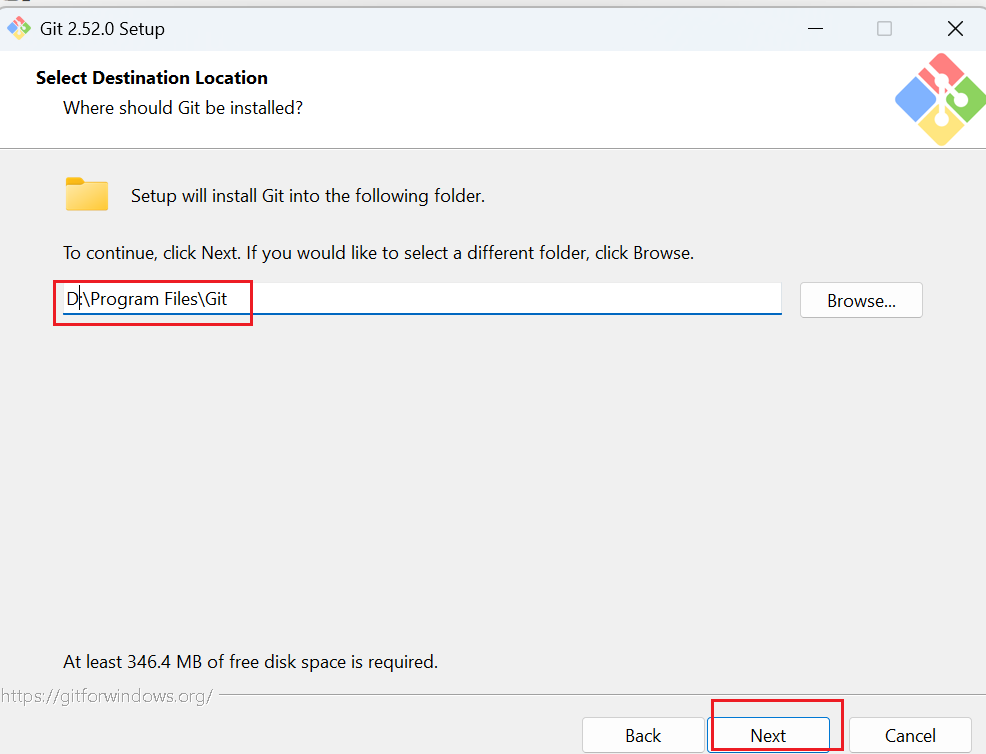Go Back to previous setup step
This screenshot has width=986, height=754.
point(643,735)
